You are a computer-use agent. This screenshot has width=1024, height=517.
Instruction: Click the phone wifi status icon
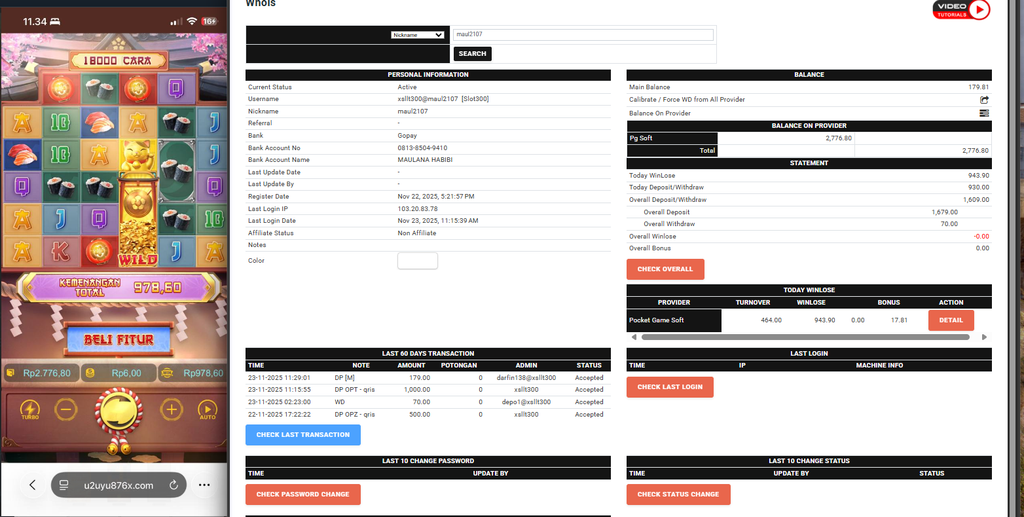191,22
